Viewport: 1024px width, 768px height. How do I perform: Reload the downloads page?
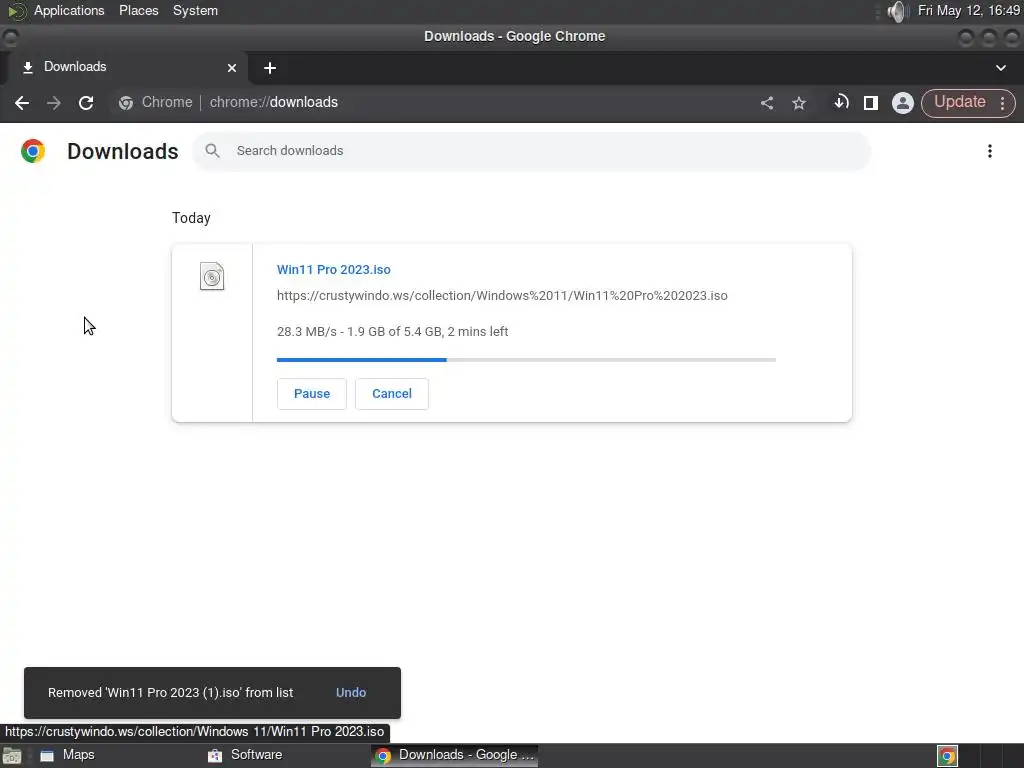coord(86,103)
